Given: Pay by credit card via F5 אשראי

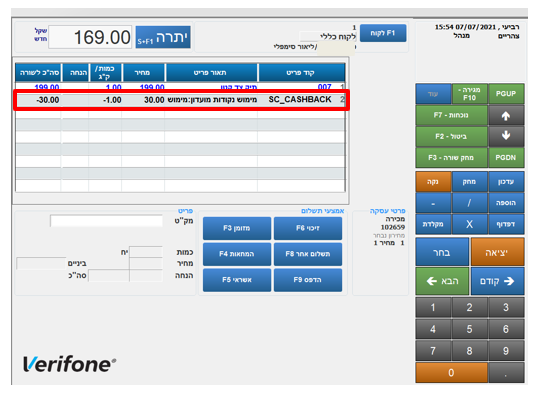Looking at the screenshot, I should point(237,280).
